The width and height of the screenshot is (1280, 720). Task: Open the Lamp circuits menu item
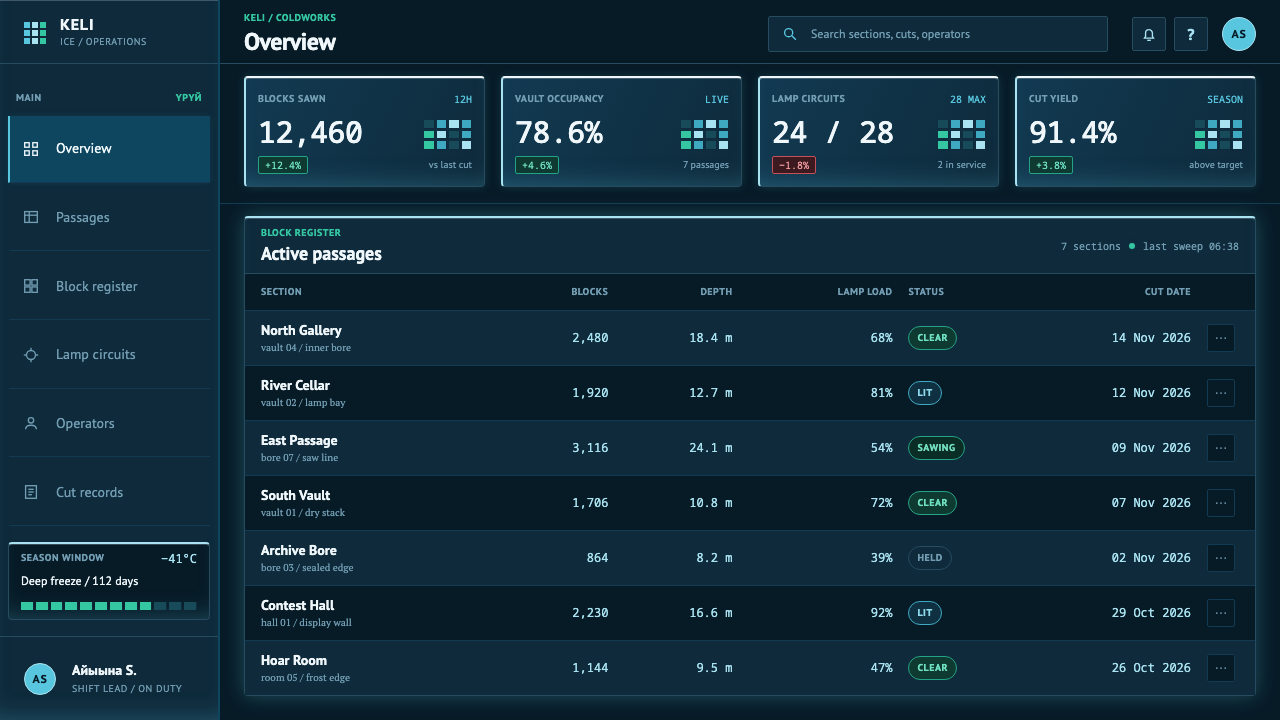[109, 355]
